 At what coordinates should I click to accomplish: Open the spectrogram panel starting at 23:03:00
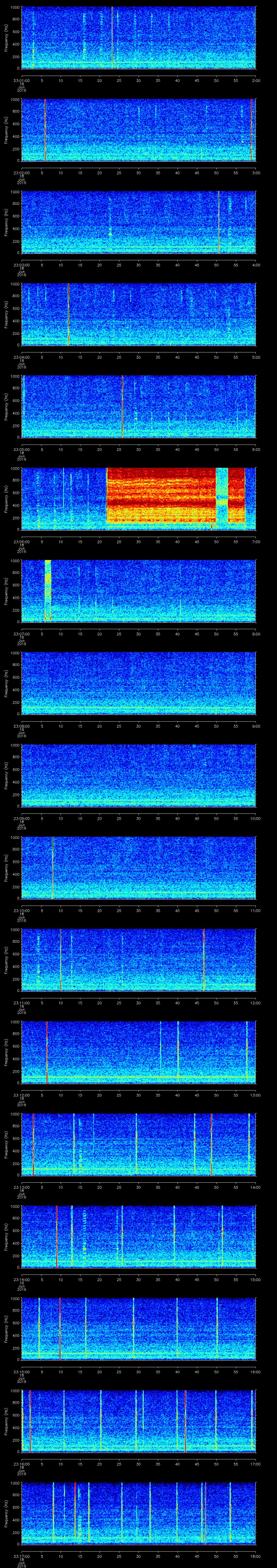point(138,222)
